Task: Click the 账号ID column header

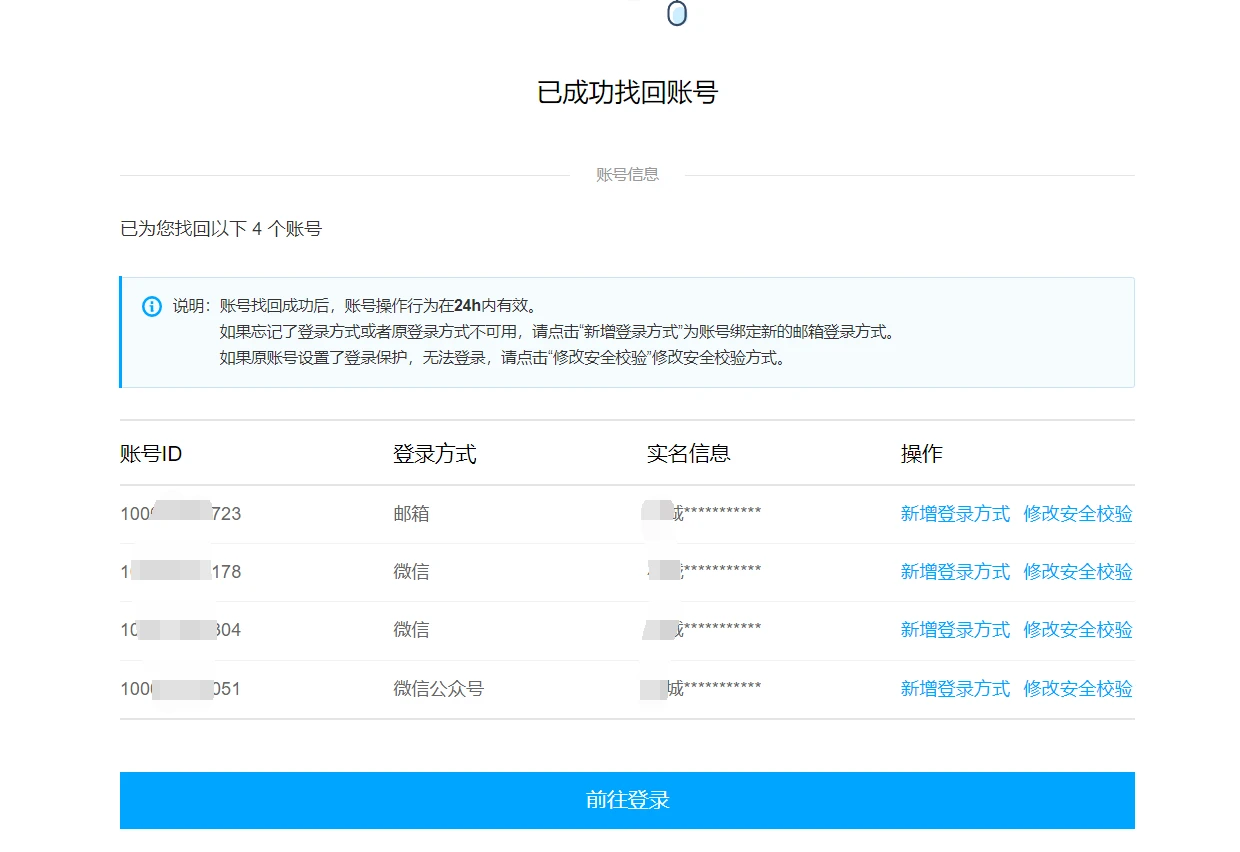Action: (151, 454)
